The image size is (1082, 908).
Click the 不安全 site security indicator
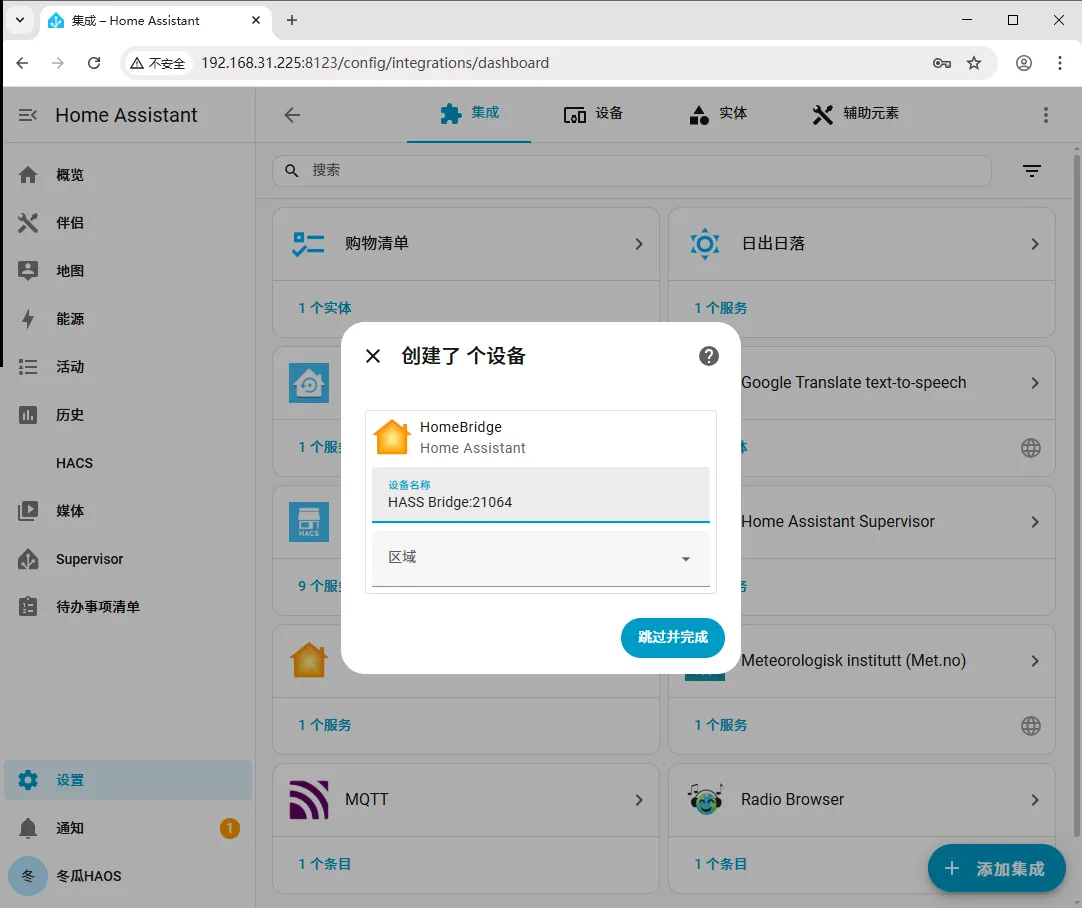158,63
